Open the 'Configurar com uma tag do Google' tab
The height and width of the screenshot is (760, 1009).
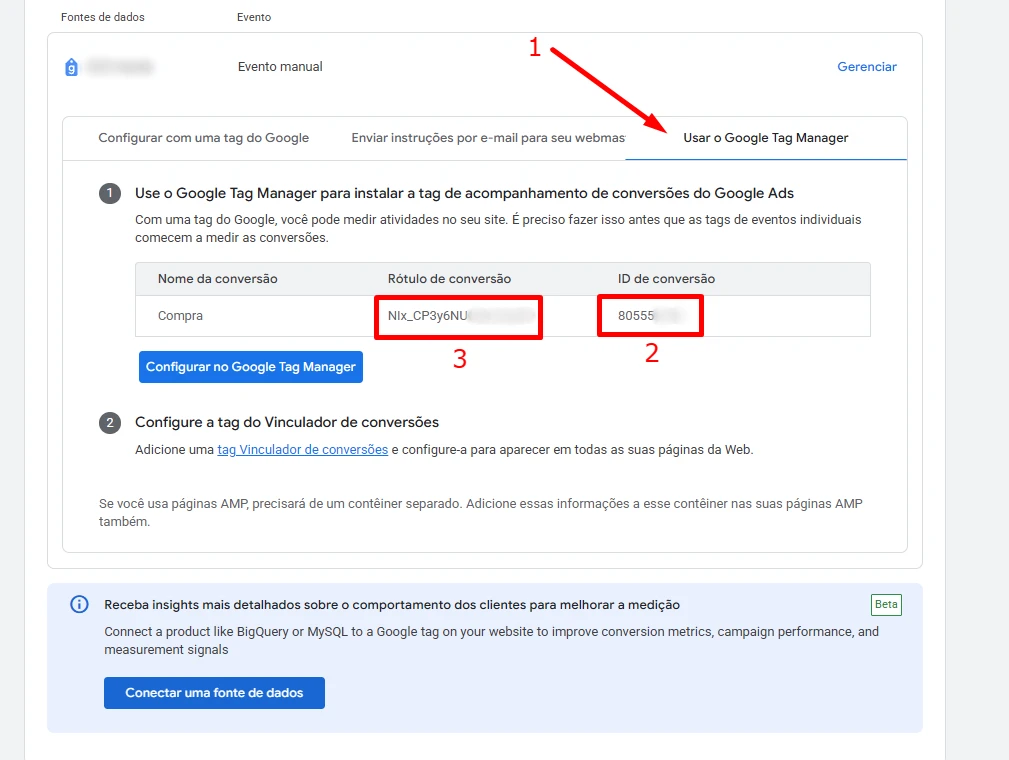click(203, 138)
